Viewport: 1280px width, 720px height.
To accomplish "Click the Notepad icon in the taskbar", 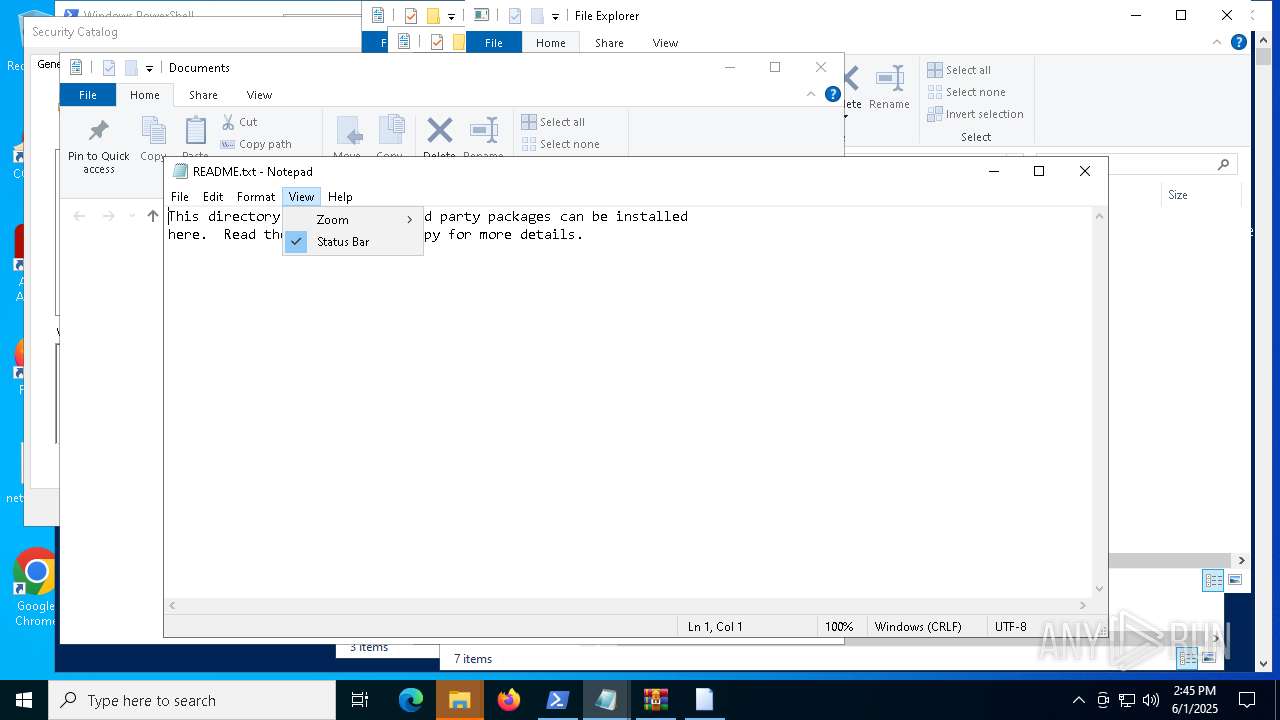I will click(607, 700).
